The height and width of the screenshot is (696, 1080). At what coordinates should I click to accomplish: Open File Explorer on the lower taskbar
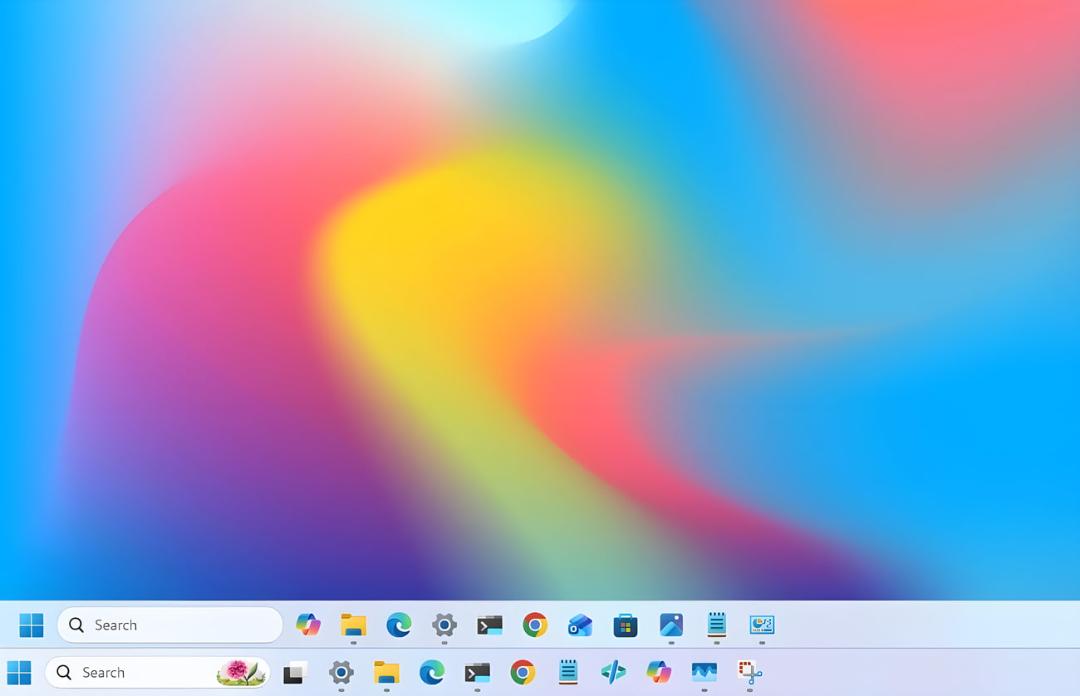(x=386, y=672)
